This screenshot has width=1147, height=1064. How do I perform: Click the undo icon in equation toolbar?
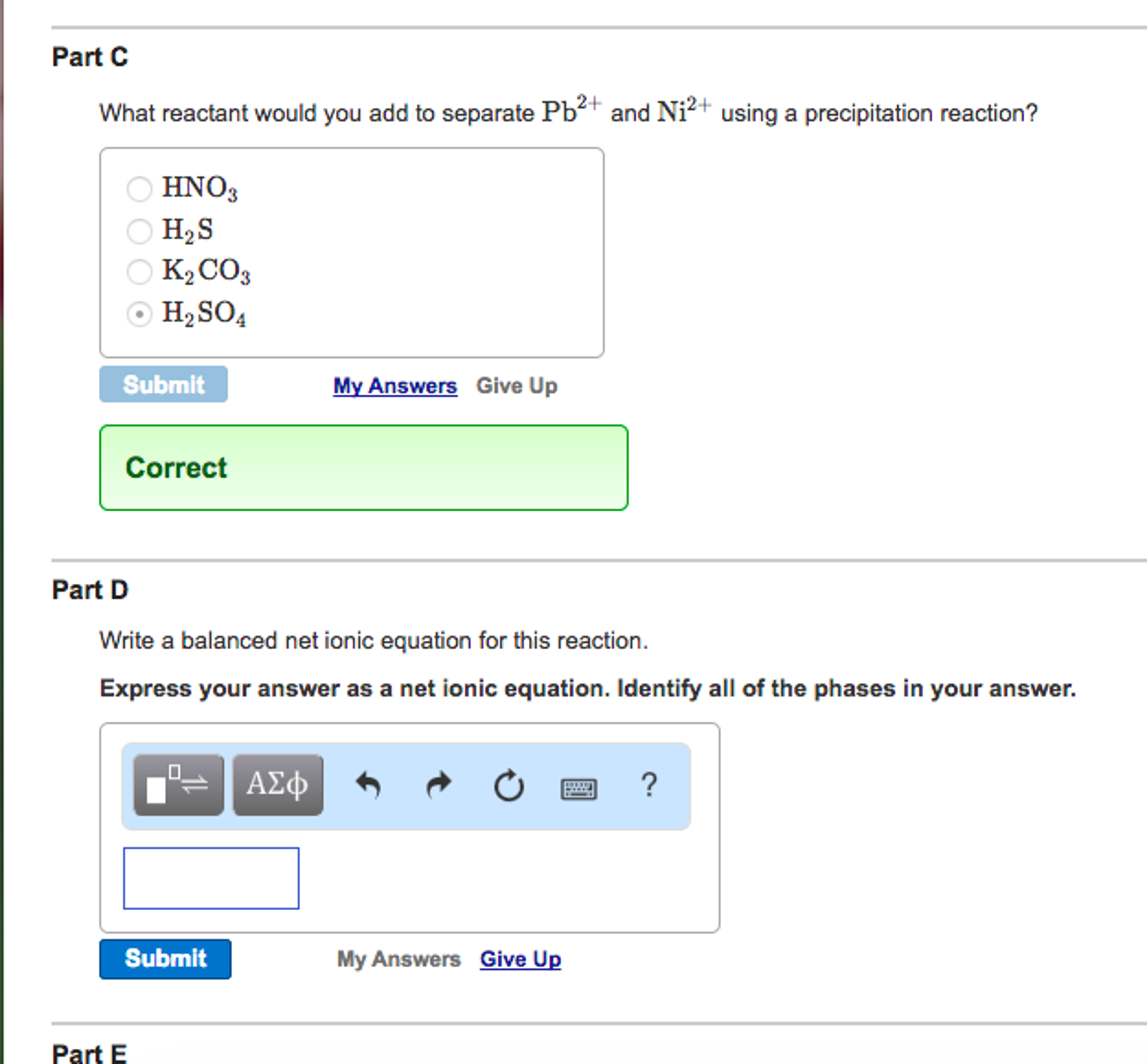[368, 784]
